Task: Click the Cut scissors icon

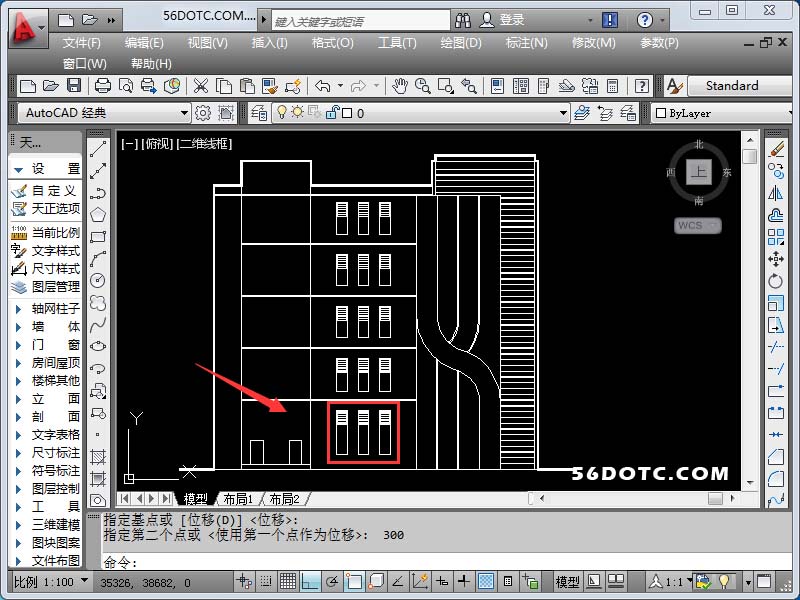Action: click(x=201, y=87)
